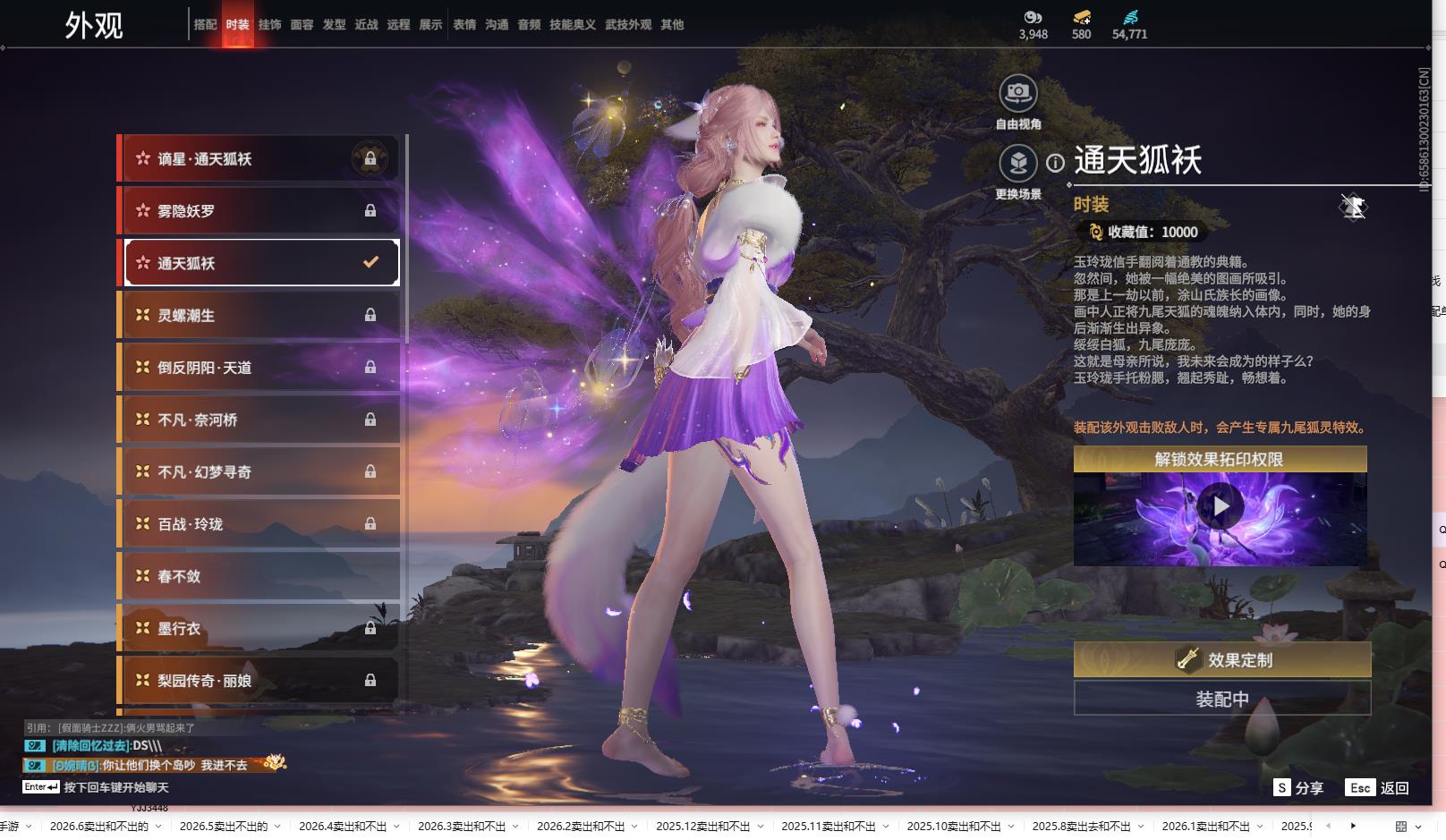Click the star icon of 摘星·通天狐袄
The width and height of the screenshot is (1446, 840).
[142, 158]
